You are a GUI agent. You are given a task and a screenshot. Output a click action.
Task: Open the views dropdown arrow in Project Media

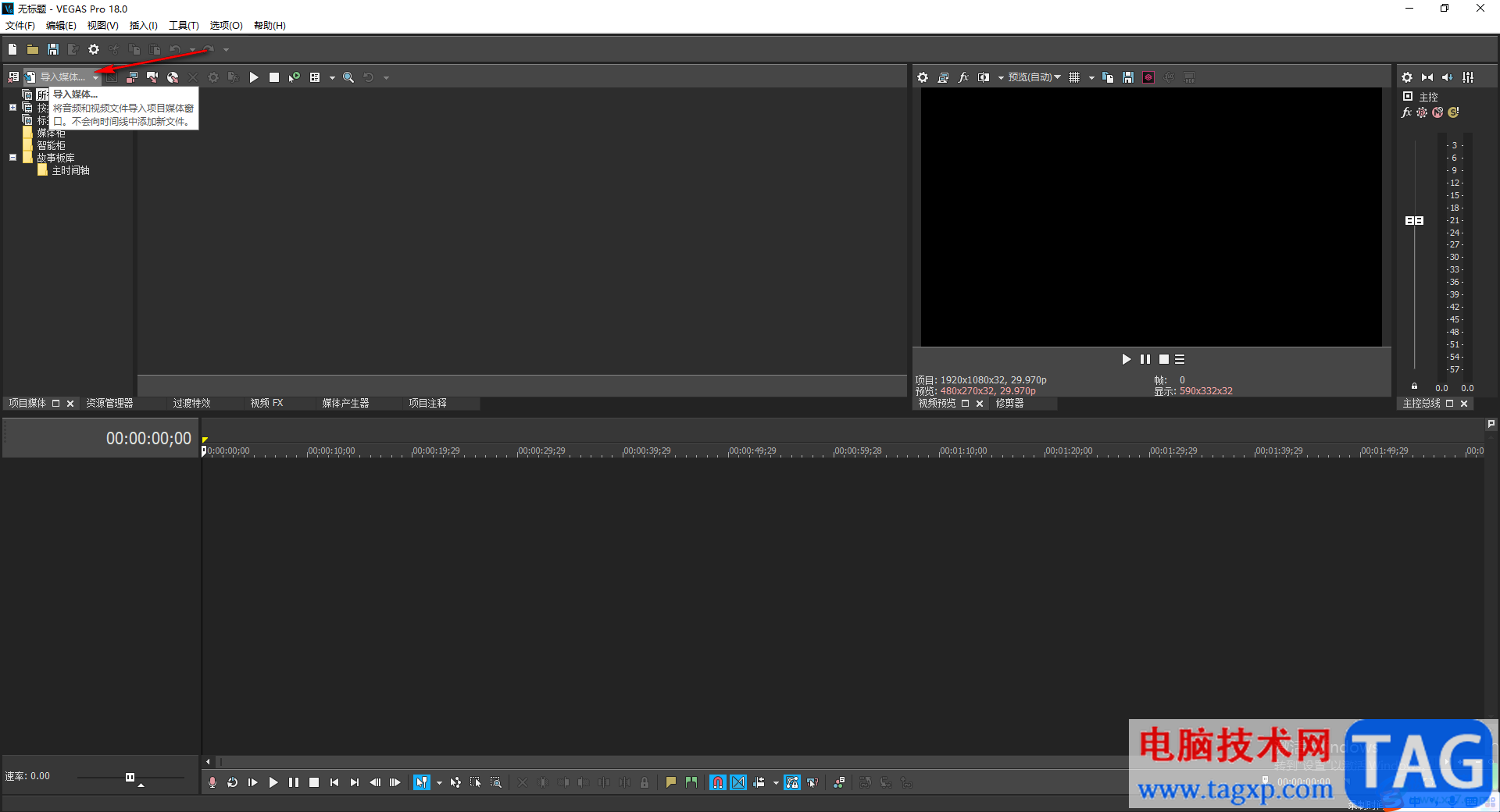pos(332,77)
